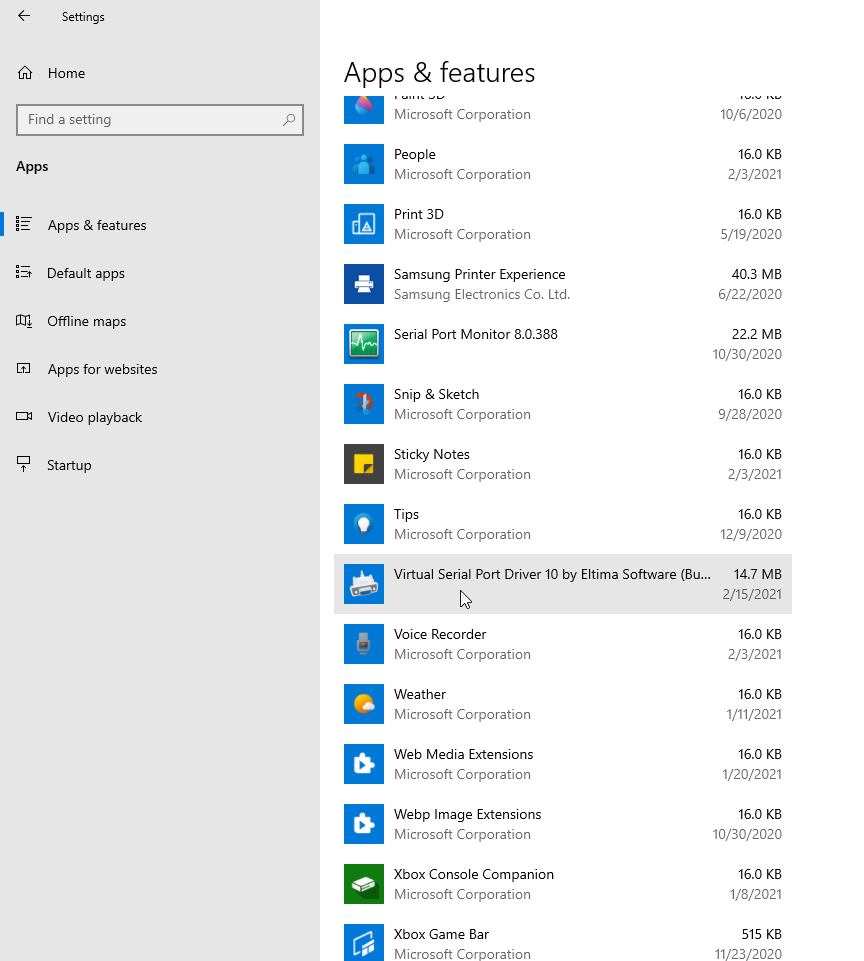Click the Apps for websites sidebar icon
The height and width of the screenshot is (961, 864).
coord(23,368)
